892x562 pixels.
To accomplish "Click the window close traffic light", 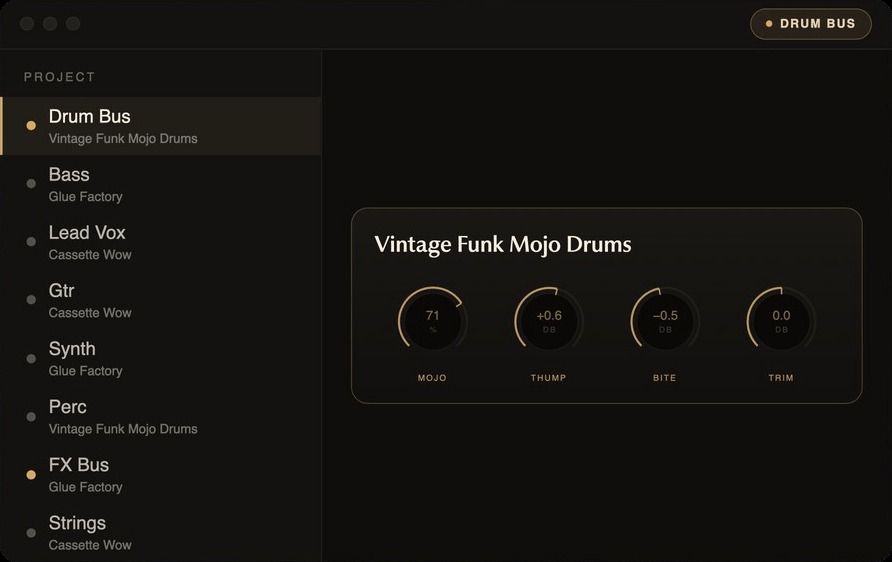I will 27,24.
